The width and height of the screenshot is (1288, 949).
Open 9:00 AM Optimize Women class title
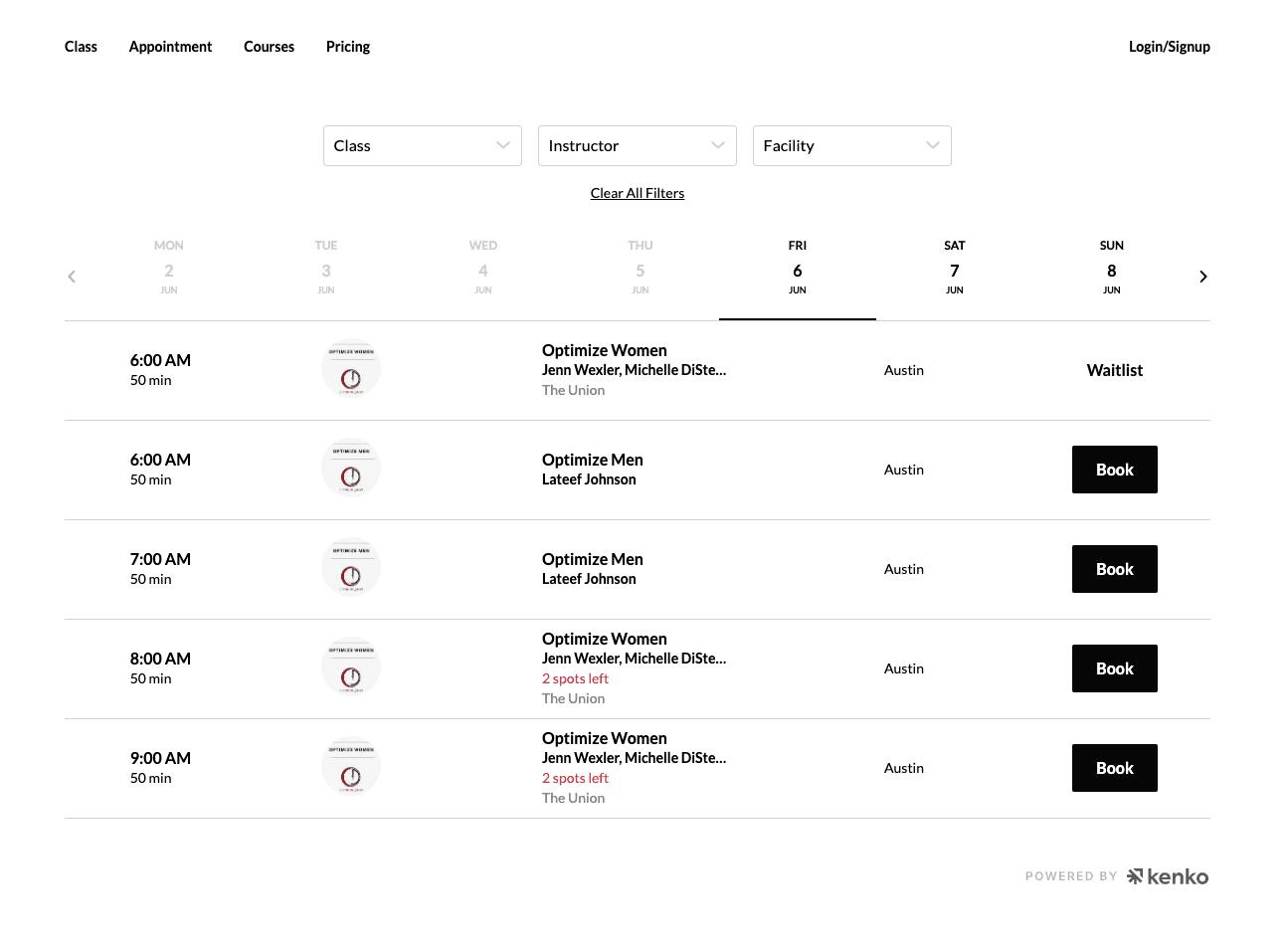point(605,738)
